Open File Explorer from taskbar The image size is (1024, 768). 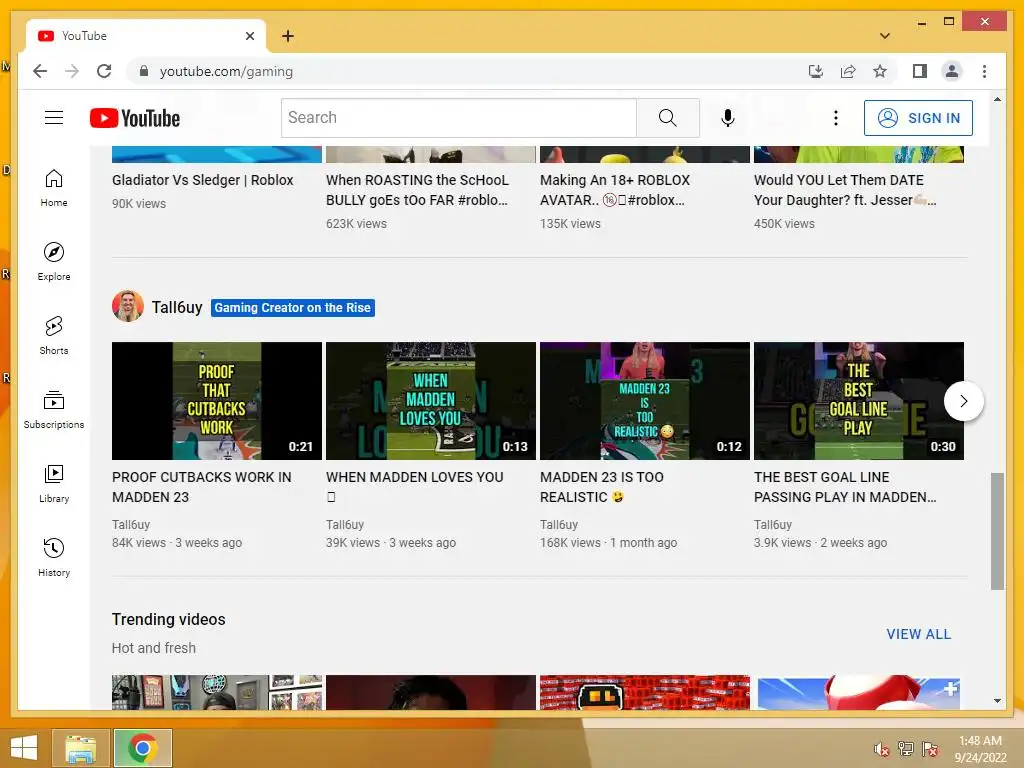(80, 748)
